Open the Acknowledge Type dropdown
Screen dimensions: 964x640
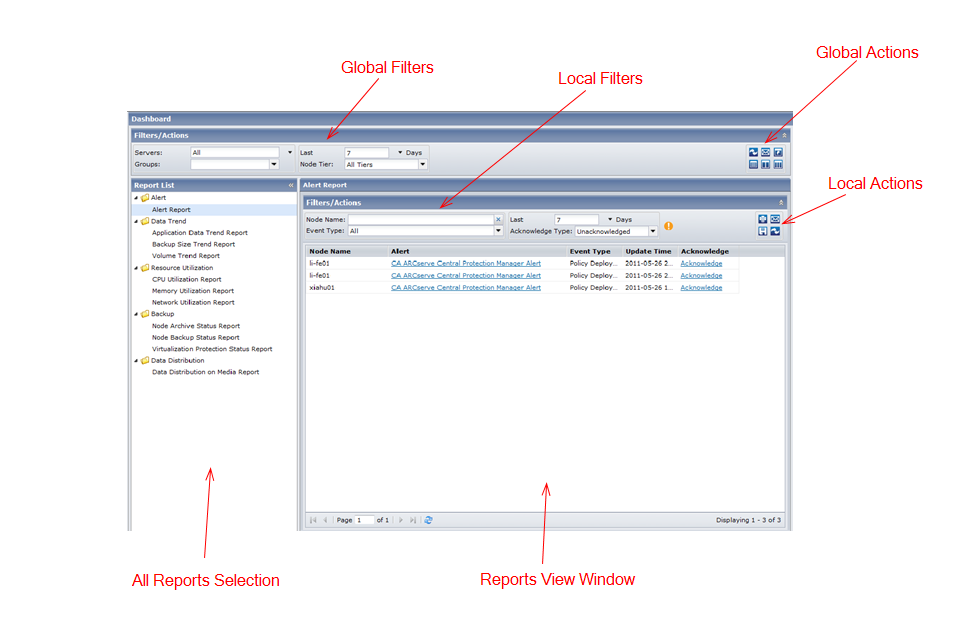click(654, 230)
